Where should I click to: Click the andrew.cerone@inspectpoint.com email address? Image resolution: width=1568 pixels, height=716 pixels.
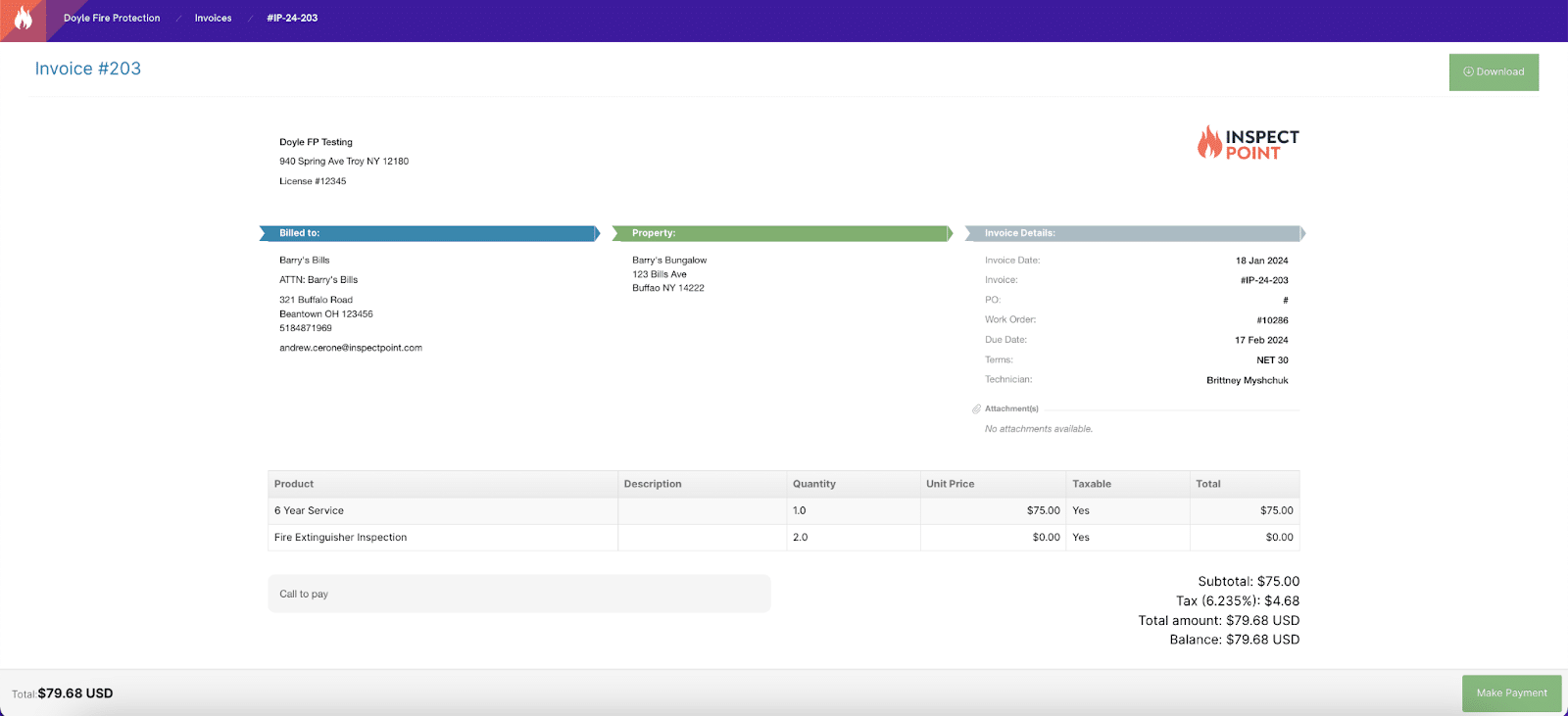point(351,348)
